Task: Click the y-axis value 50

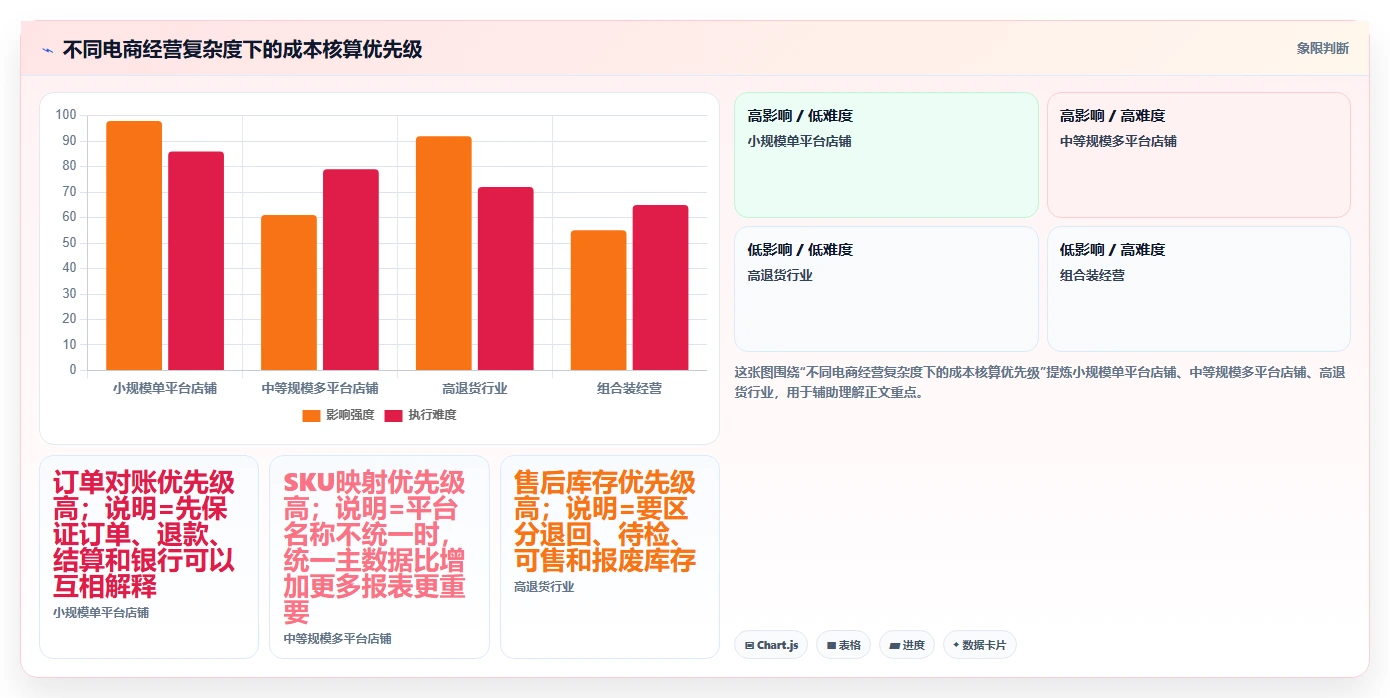Action: click(x=69, y=242)
